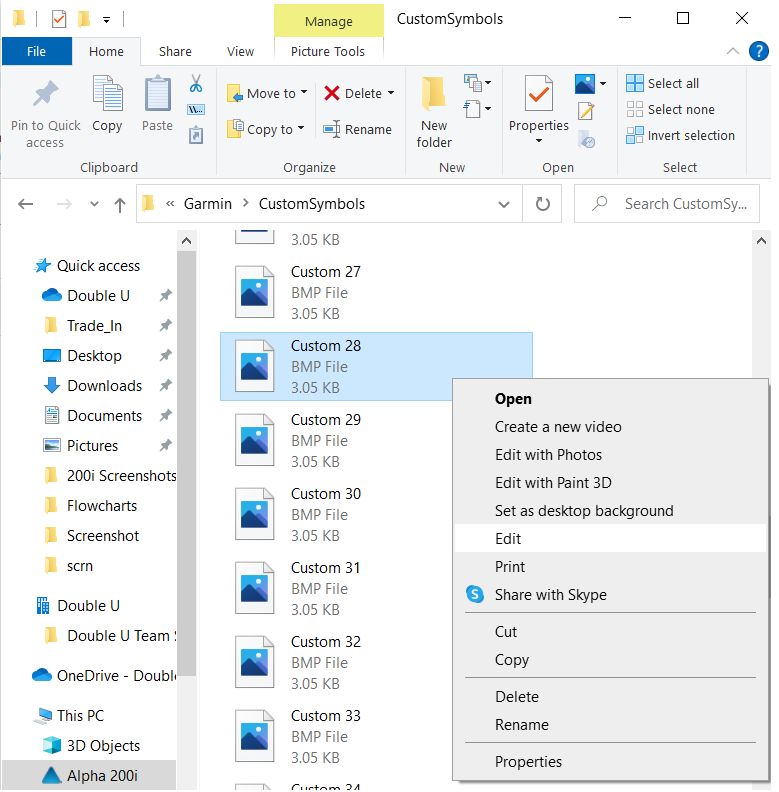Switch to the View ribbon tab
Viewport: 779px width, 792px height.
pyautogui.click(x=241, y=52)
